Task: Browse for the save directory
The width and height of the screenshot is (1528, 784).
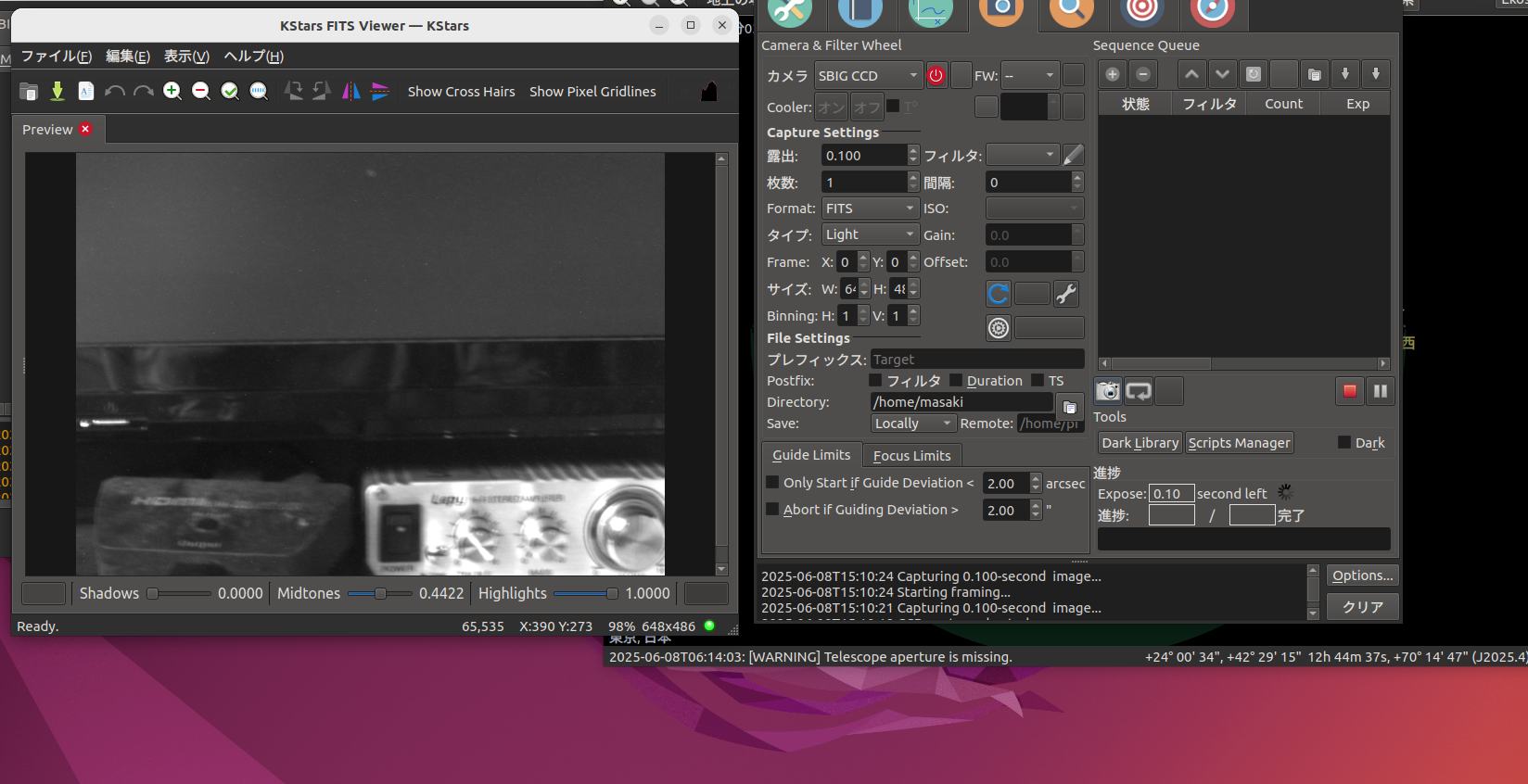Action: pyautogui.click(x=1069, y=407)
